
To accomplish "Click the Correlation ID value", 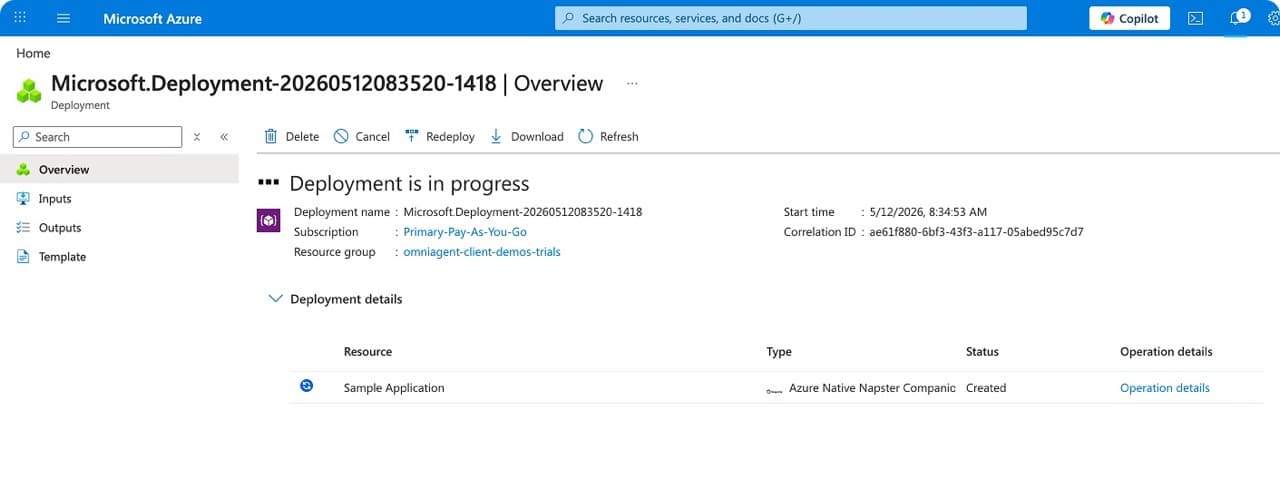I will tap(977, 232).
